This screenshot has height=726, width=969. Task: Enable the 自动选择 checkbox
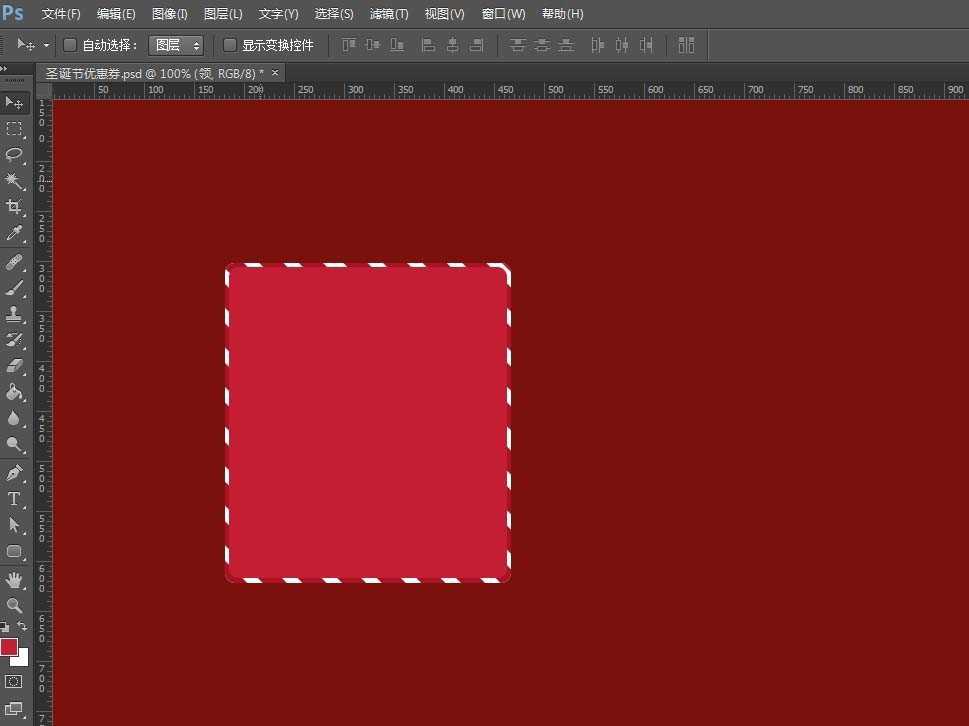coord(70,45)
